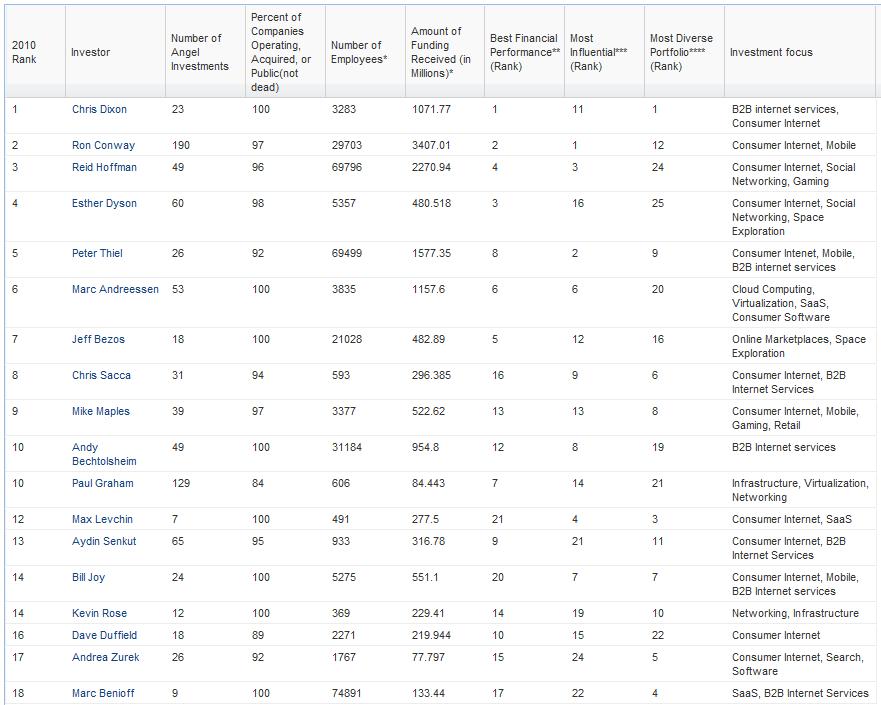Click funding value 84.443
881x705 pixels.
coord(428,483)
